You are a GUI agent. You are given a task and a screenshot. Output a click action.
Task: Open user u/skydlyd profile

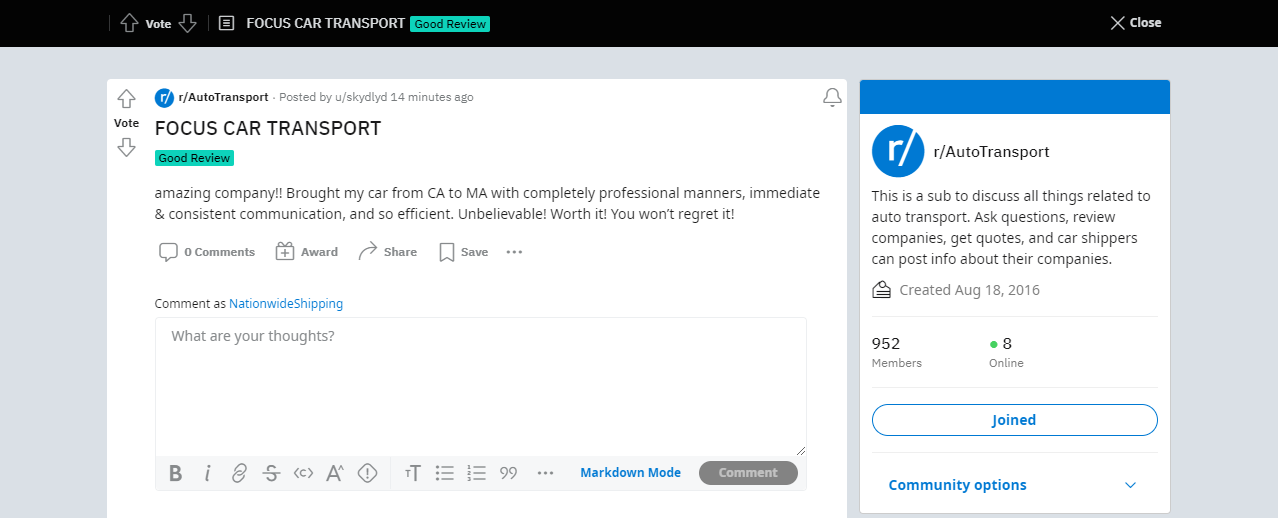click(361, 97)
